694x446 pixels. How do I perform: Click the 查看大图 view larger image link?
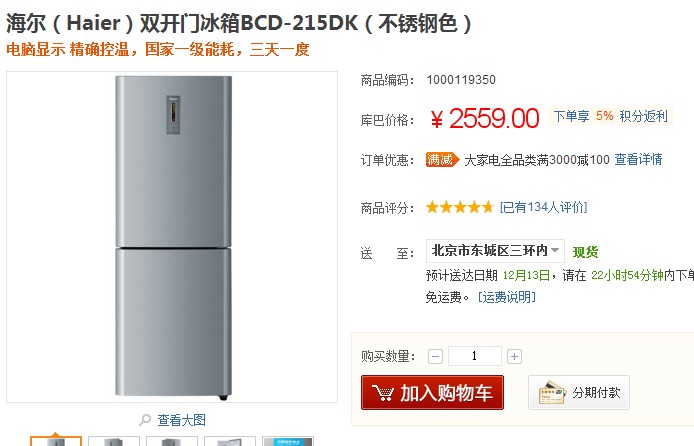tap(181, 420)
